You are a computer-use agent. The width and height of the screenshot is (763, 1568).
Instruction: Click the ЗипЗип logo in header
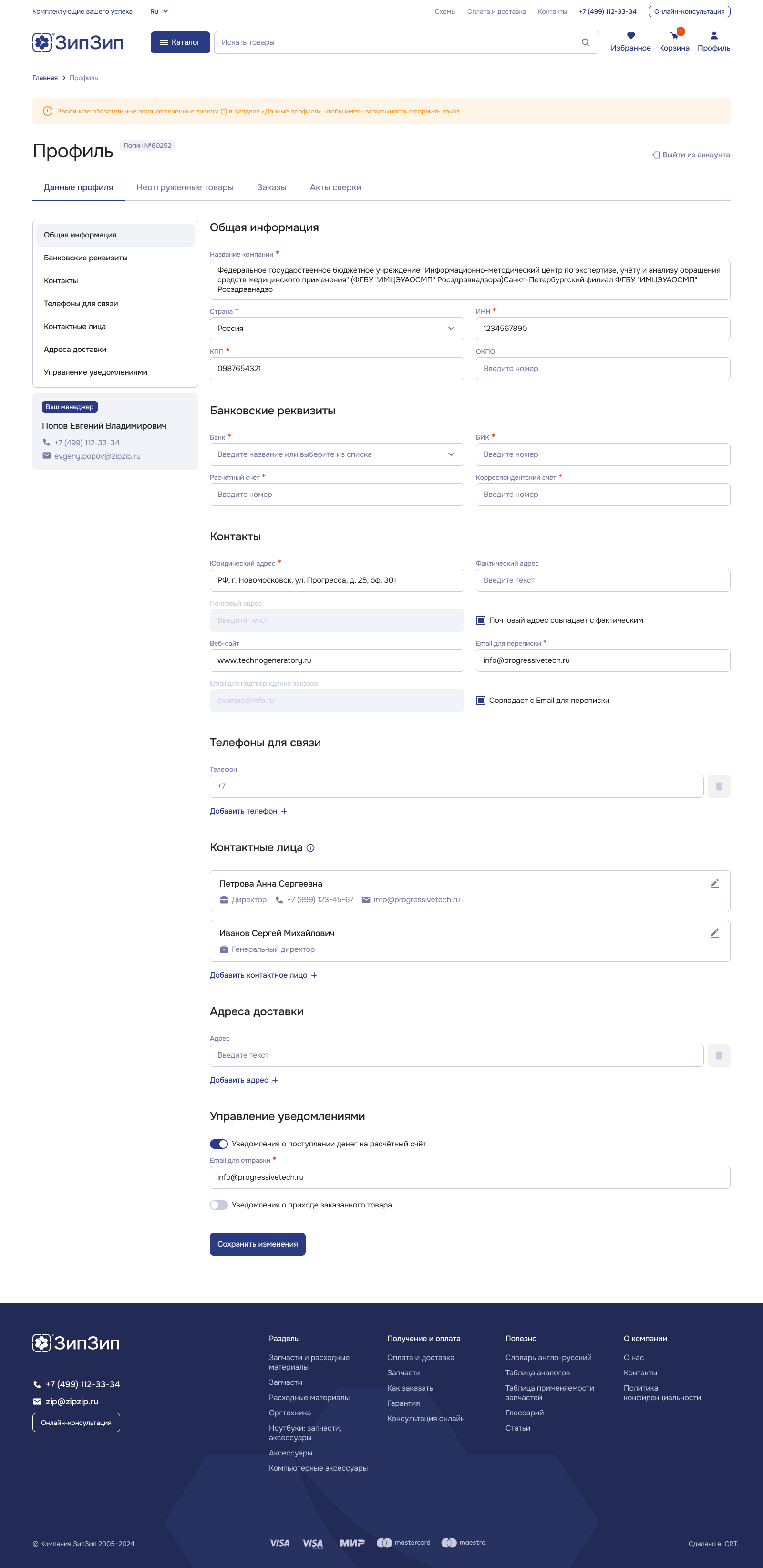point(78,42)
